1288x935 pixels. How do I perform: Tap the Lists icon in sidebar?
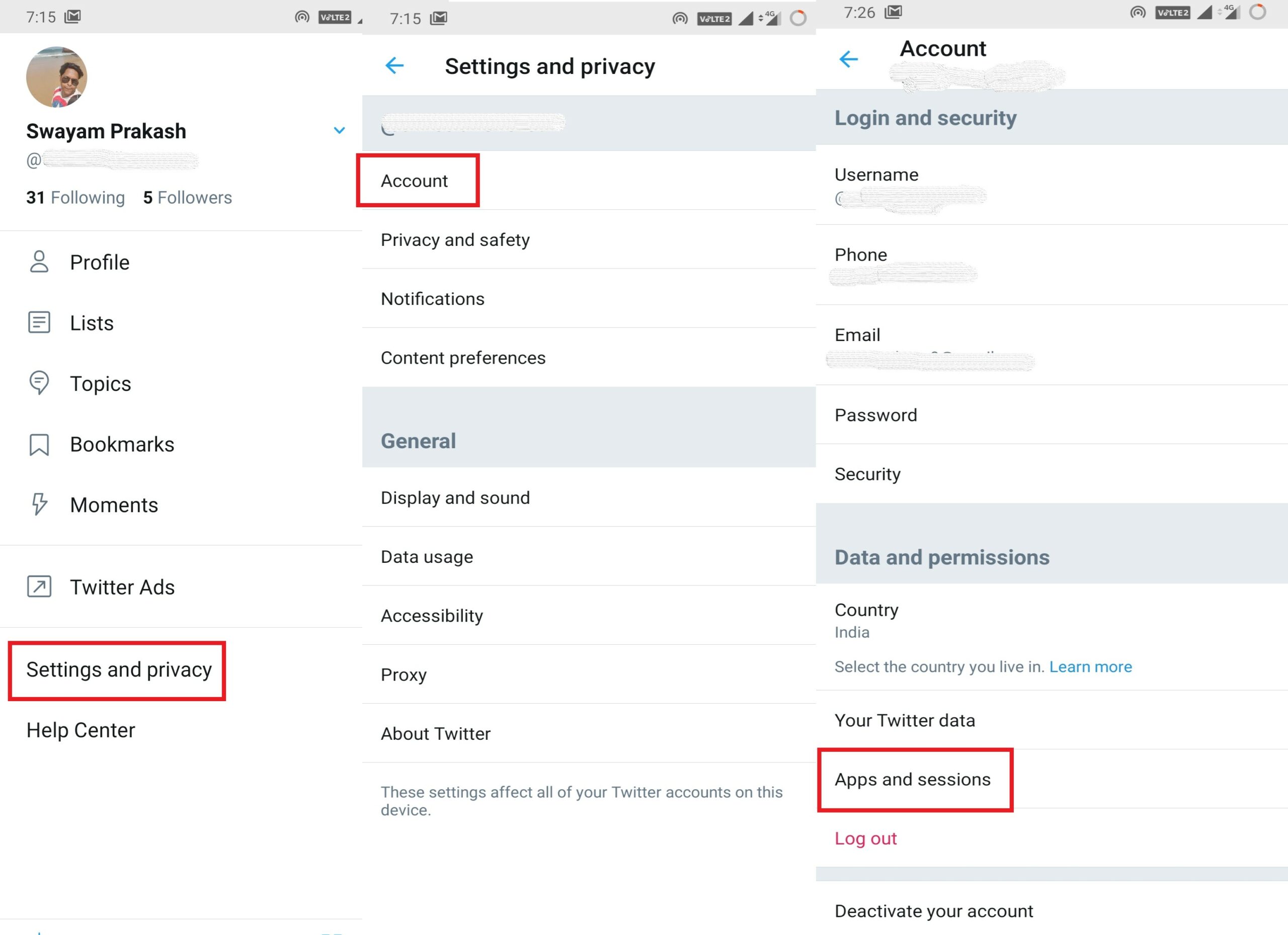pyautogui.click(x=38, y=322)
